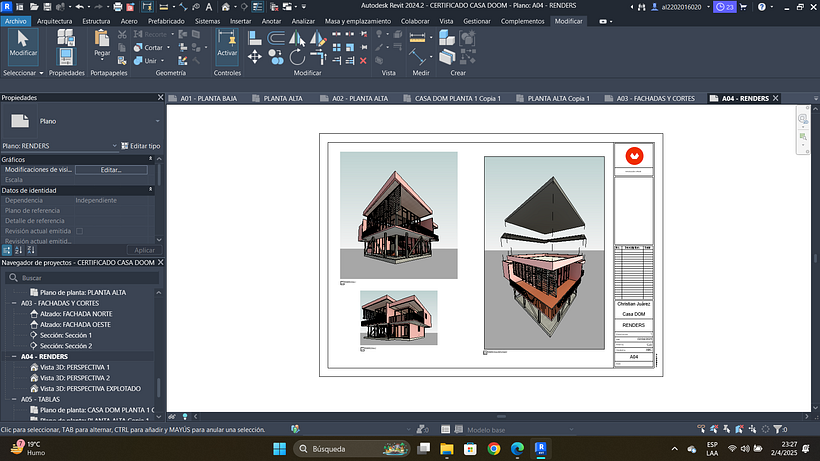
Task: Click the scissors Cut to clipboard icon
Action: [122, 34]
